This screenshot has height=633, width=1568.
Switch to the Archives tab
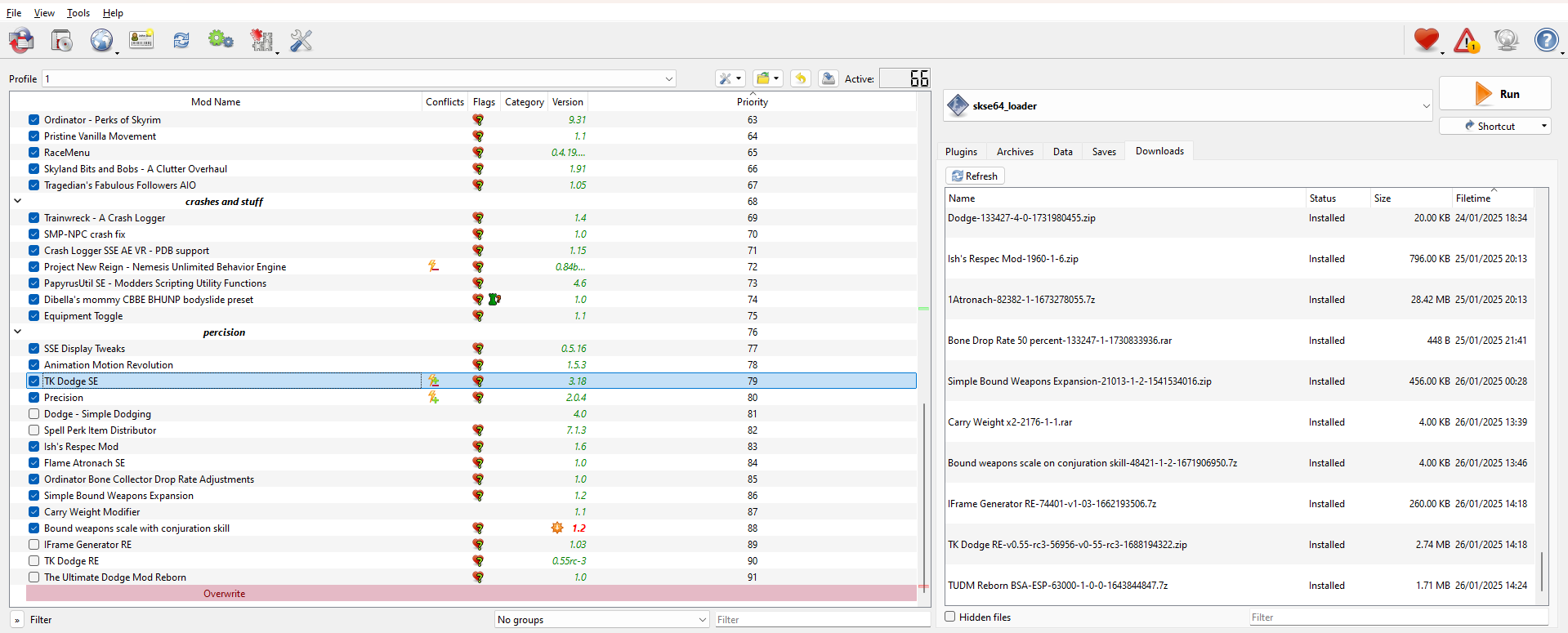coord(1015,152)
